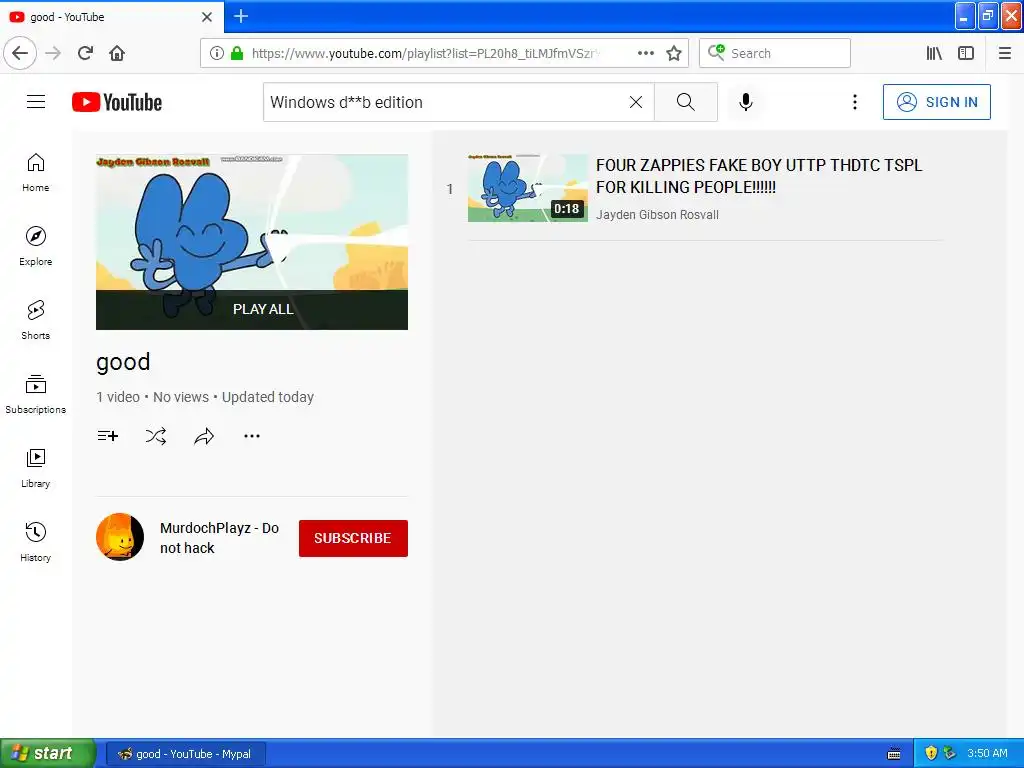The height and width of the screenshot is (768, 1024).
Task: Open the YouTube guide hamburger menu
Action: click(x=36, y=102)
